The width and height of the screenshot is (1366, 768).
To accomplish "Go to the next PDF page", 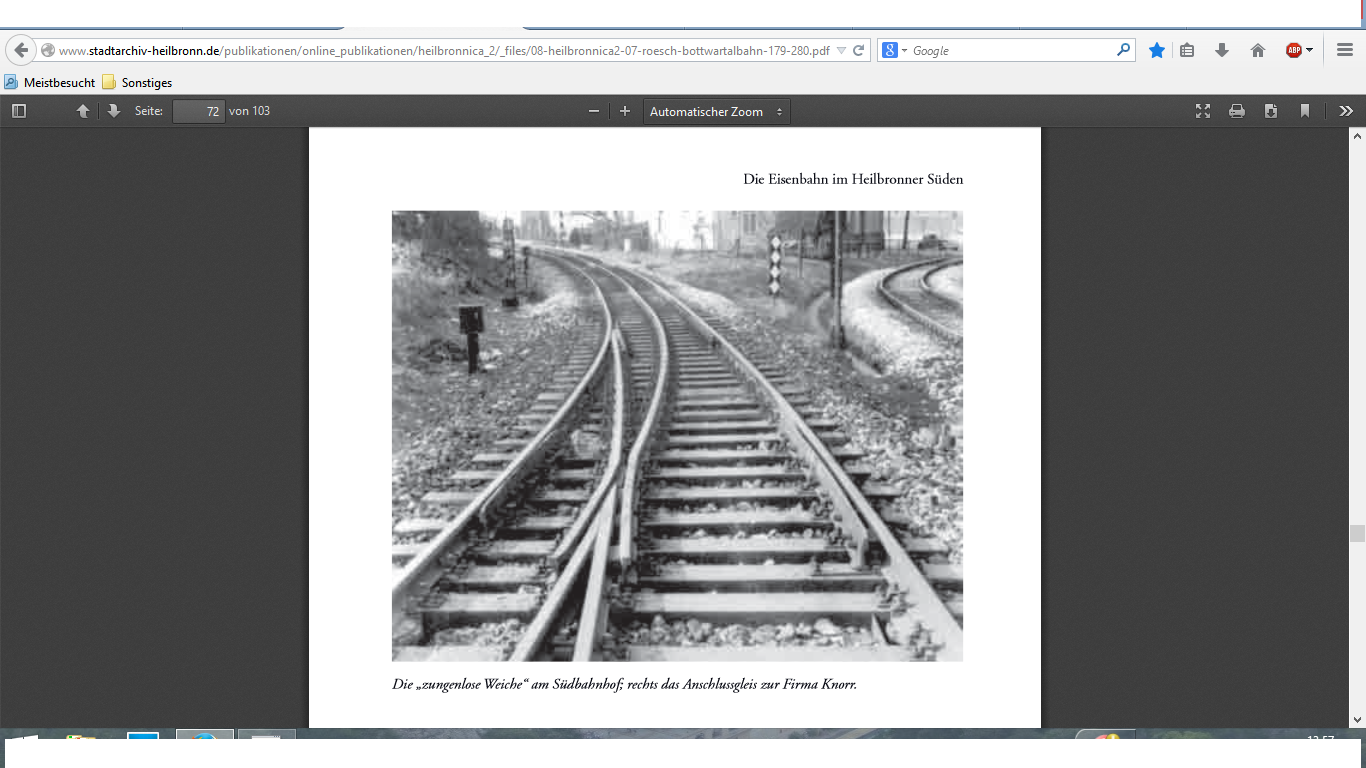I will tap(114, 111).
